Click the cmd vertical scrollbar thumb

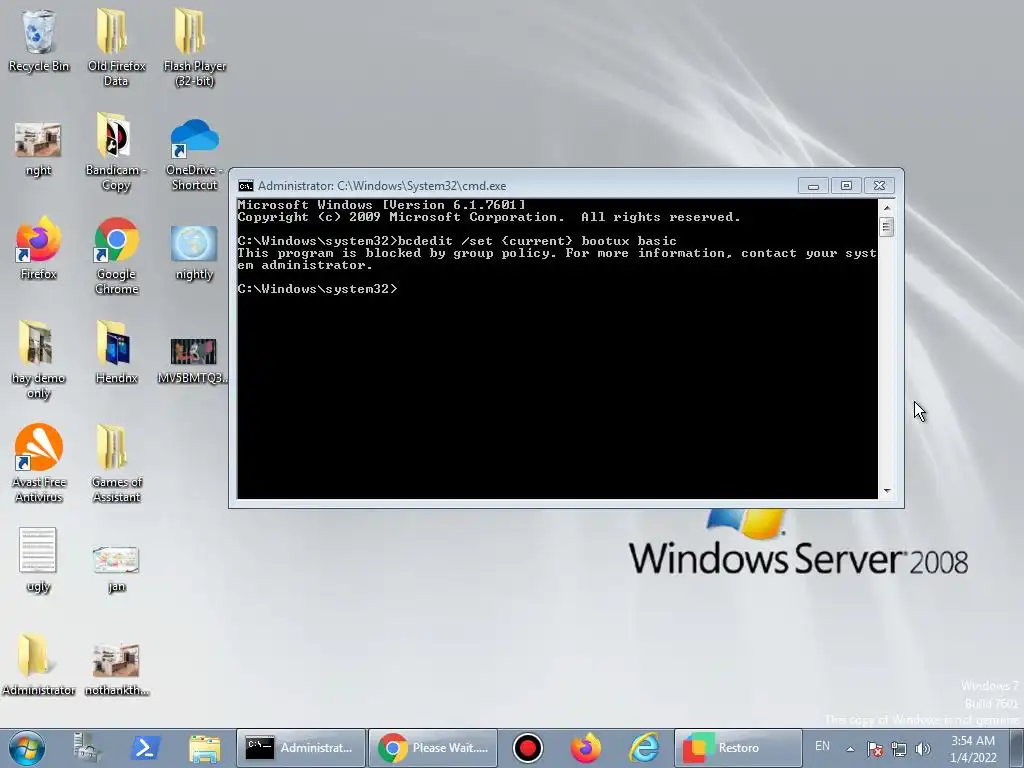point(886,227)
